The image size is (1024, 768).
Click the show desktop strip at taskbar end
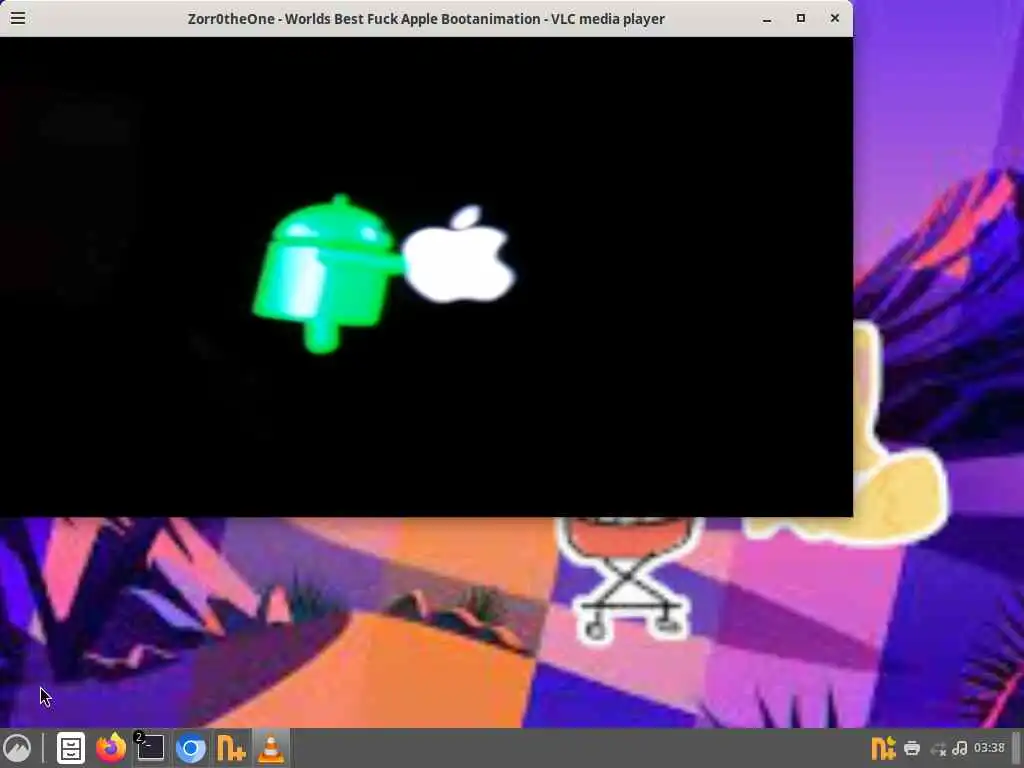point(1017,748)
